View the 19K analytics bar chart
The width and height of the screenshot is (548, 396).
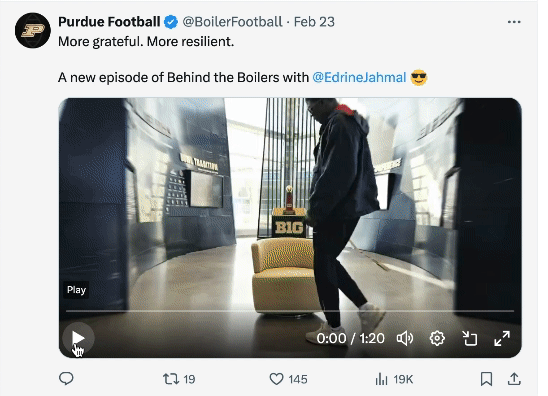394,379
